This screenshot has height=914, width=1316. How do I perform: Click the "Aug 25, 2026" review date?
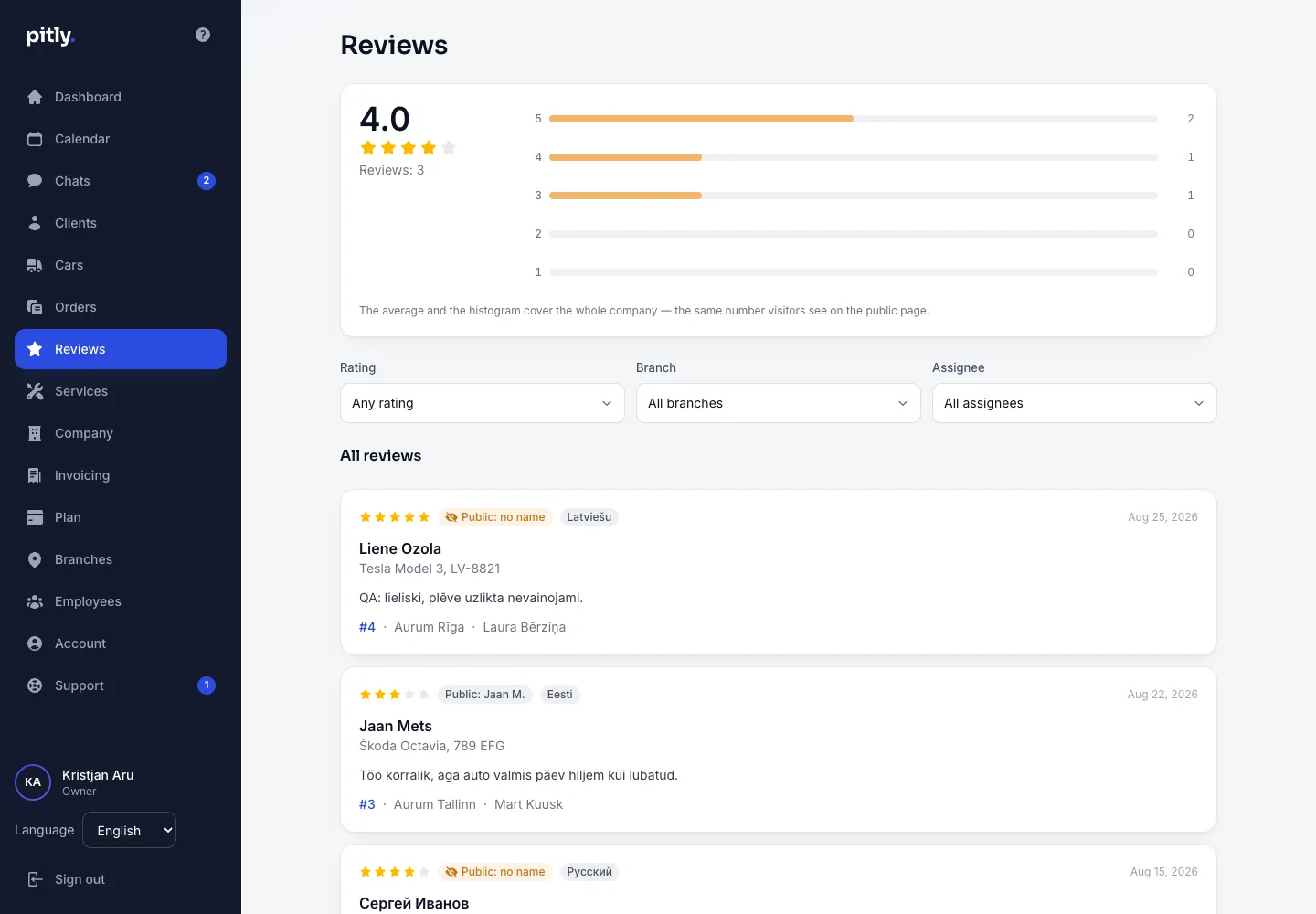(1162, 517)
